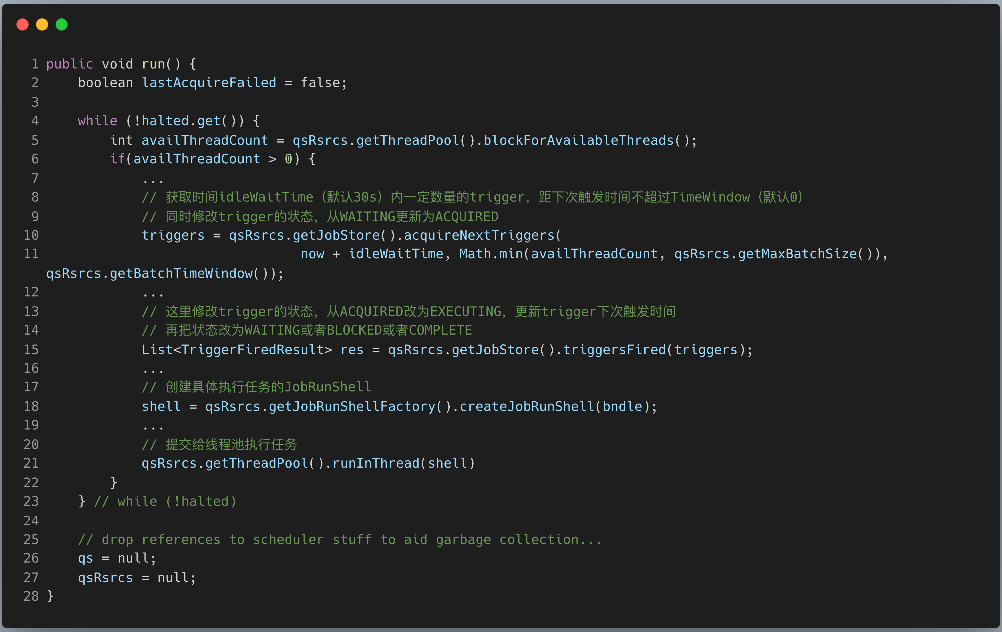1002x632 pixels.
Task: Click line number 15
Action: click(x=31, y=350)
